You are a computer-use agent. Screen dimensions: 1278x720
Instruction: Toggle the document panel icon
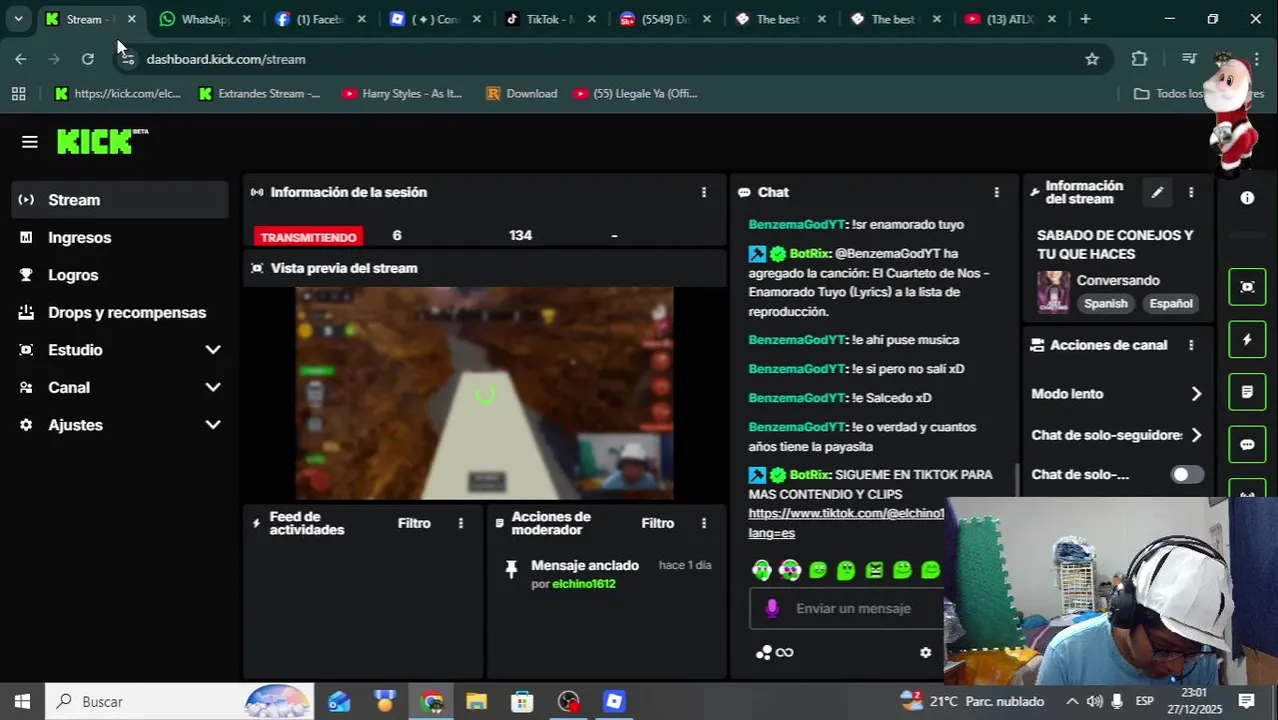point(1247,392)
